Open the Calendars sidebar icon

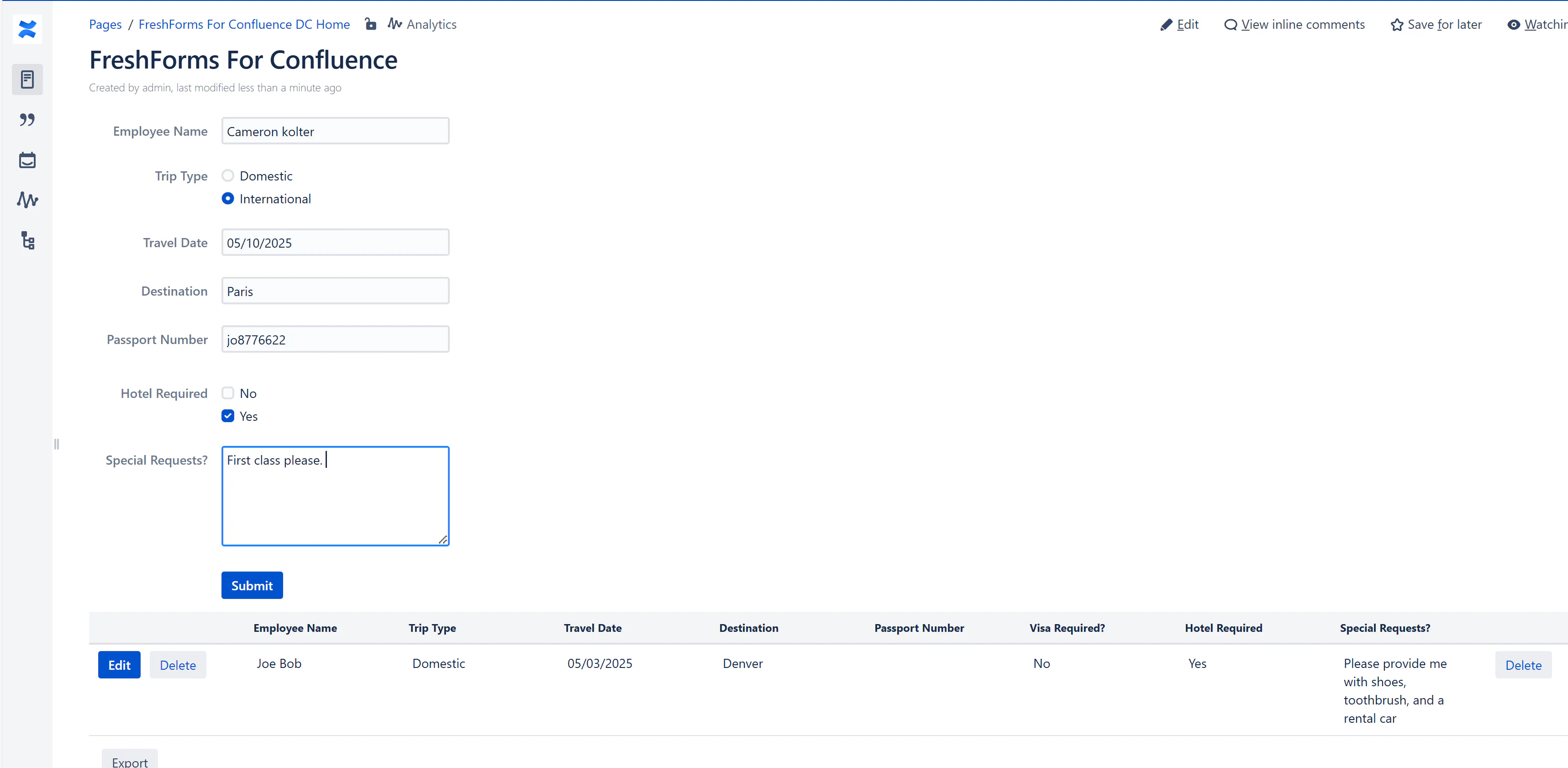click(x=27, y=160)
